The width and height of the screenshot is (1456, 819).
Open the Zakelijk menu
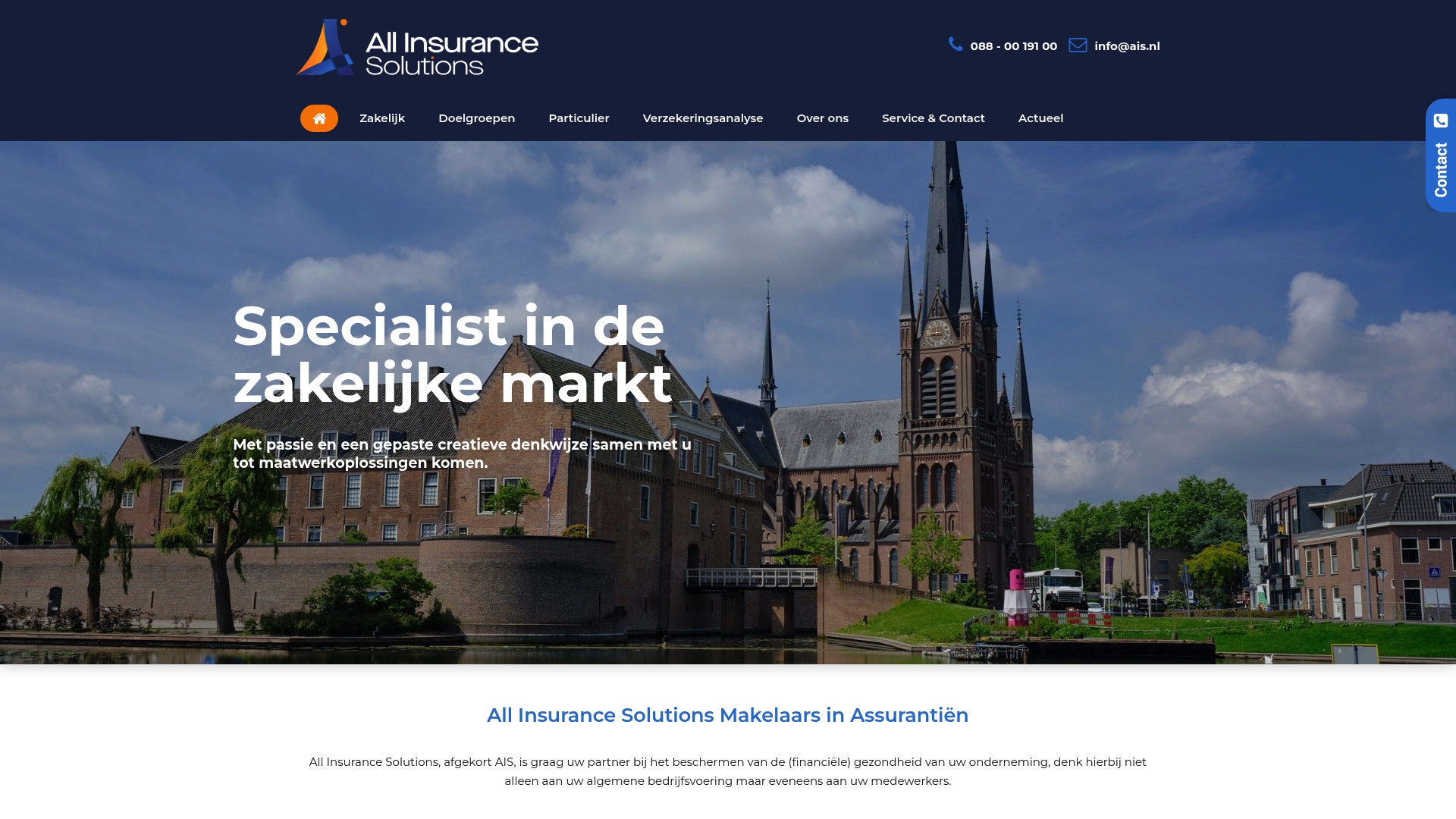[x=382, y=118]
